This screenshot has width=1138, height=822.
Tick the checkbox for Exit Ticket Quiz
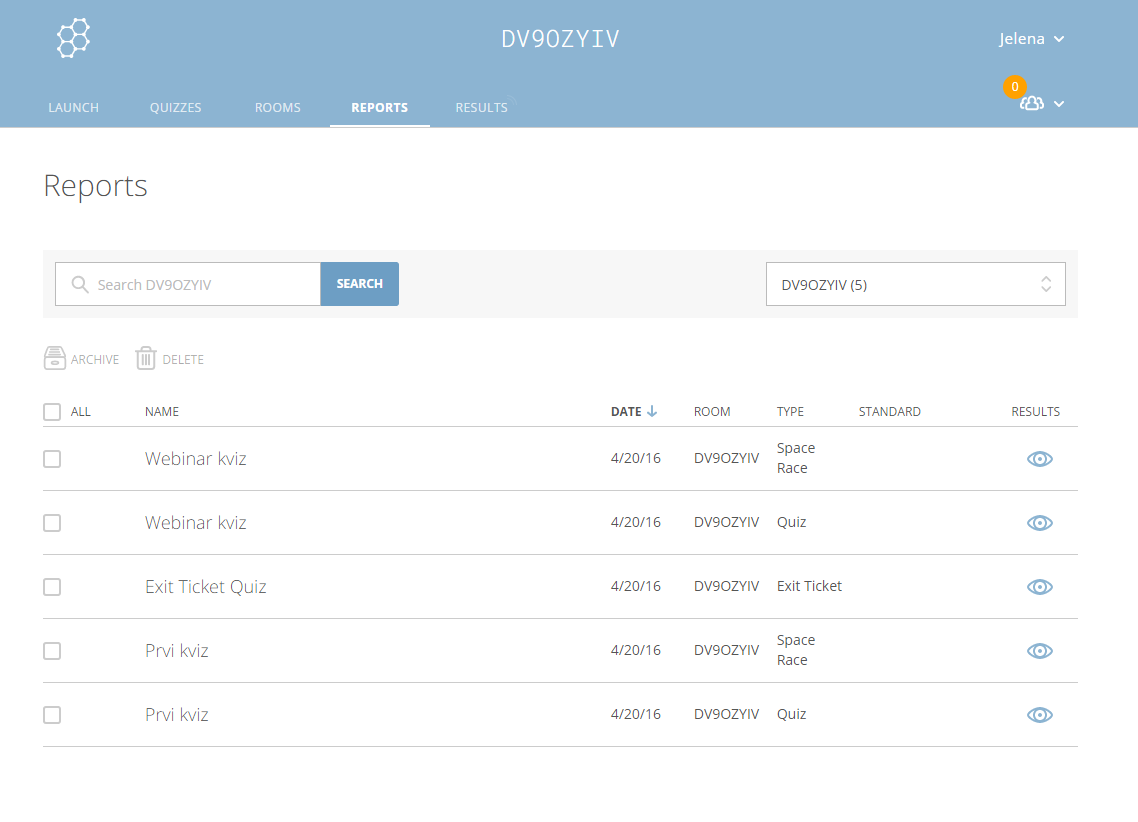52,587
